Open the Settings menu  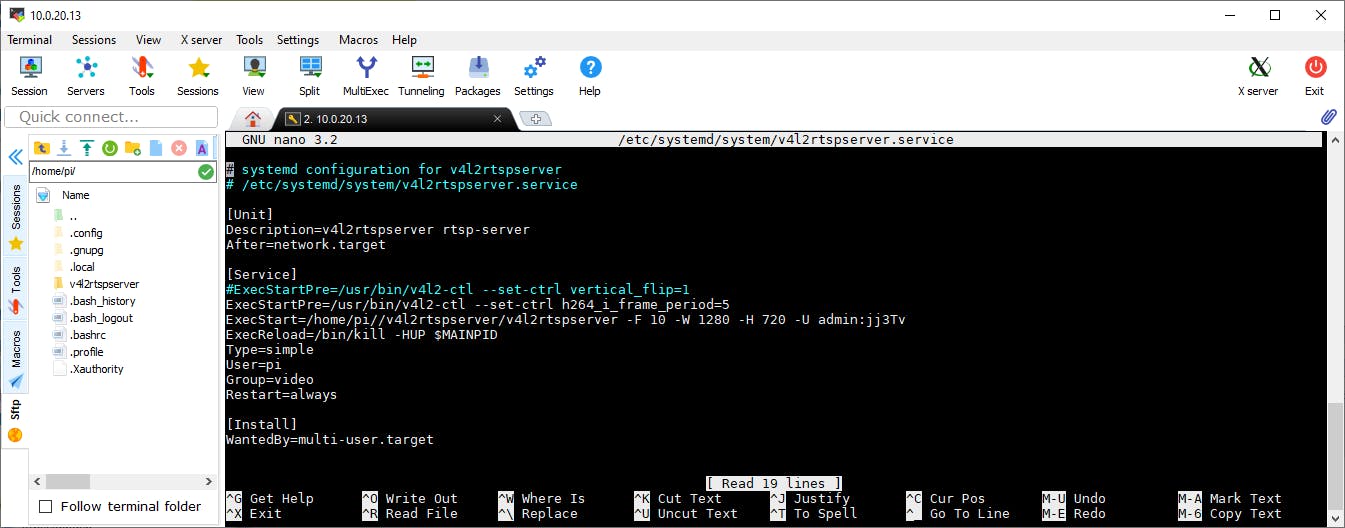click(x=298, y=40)
